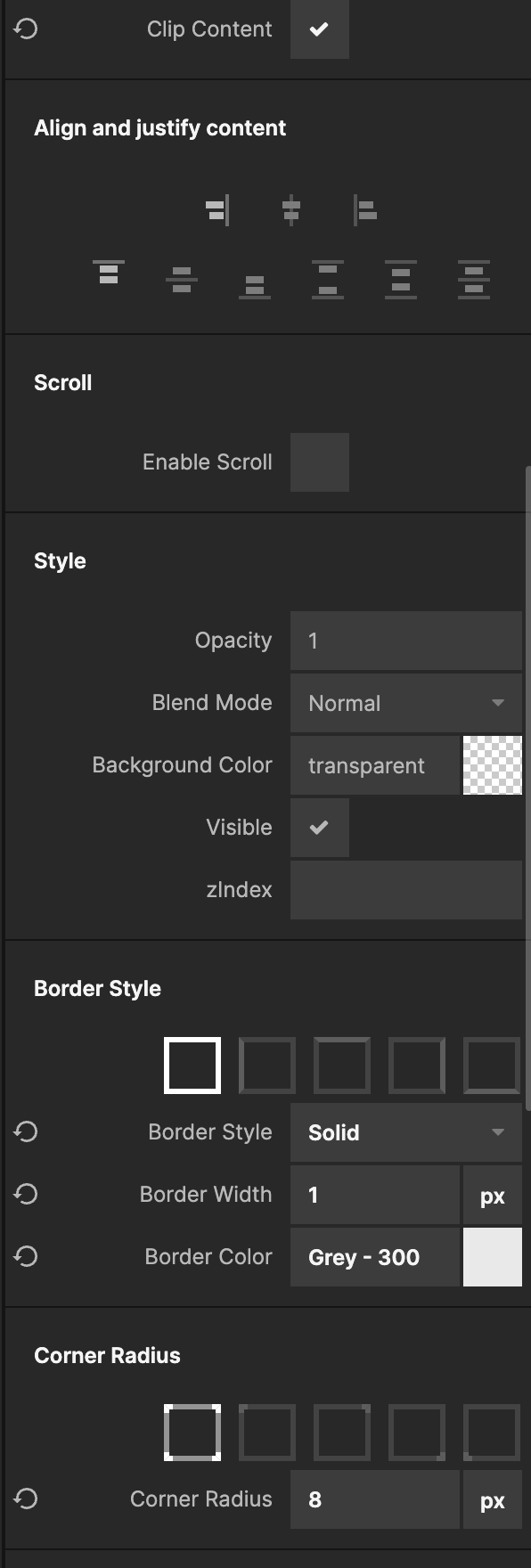Choose justify content center icon
The width and height of the screenshot is (531, 1568).
pyautogui.click(x=182, y=280)
